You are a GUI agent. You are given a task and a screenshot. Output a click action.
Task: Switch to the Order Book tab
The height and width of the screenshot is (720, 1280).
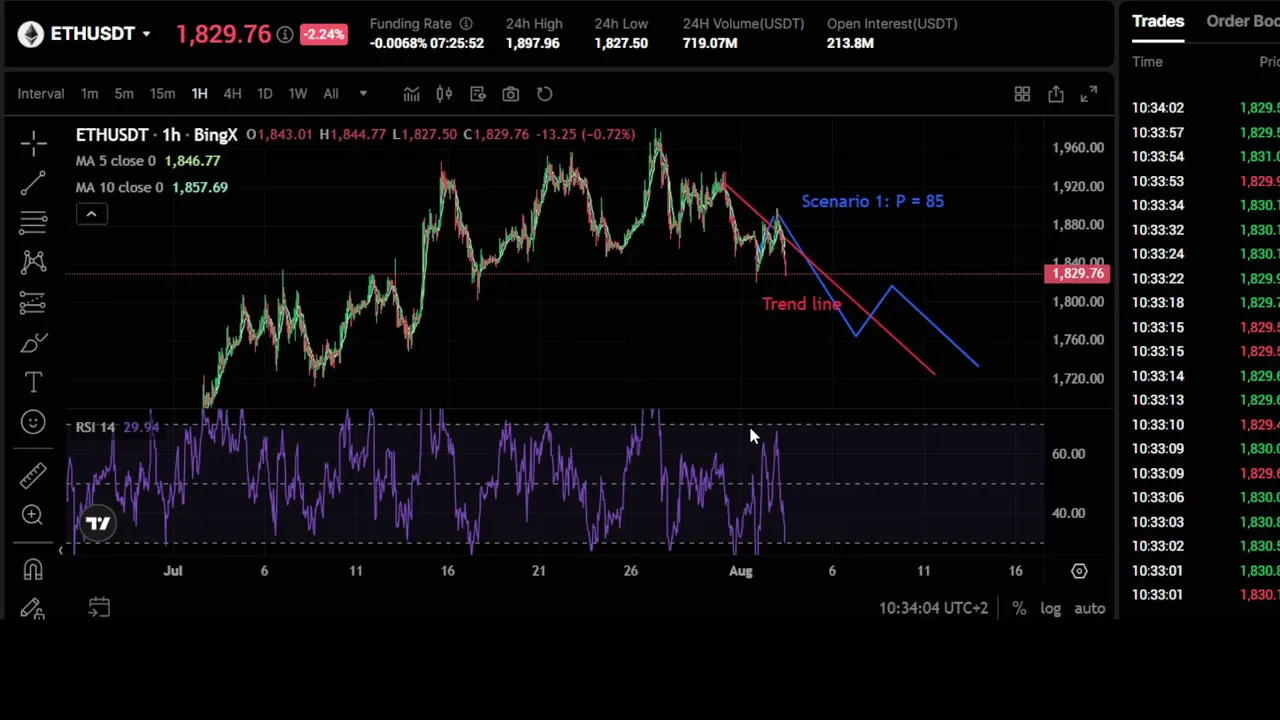(1242, 21)
